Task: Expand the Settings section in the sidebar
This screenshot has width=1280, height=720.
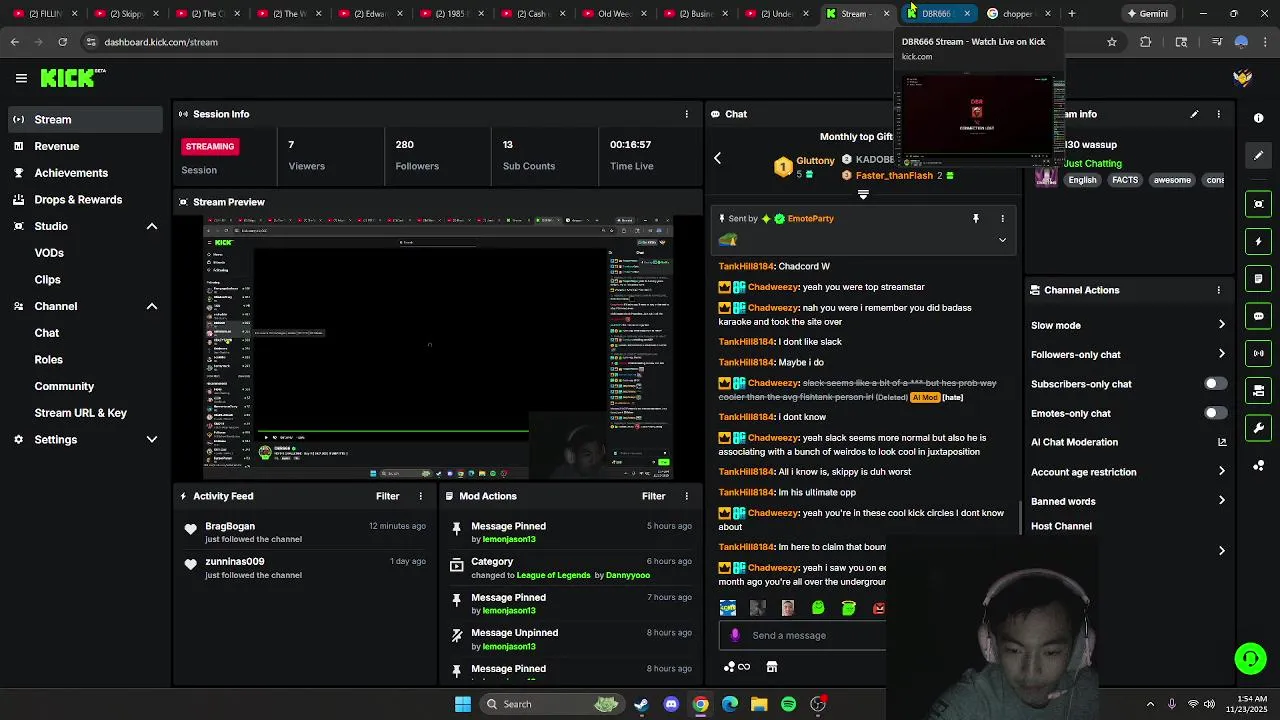Action: click(152, 439)
